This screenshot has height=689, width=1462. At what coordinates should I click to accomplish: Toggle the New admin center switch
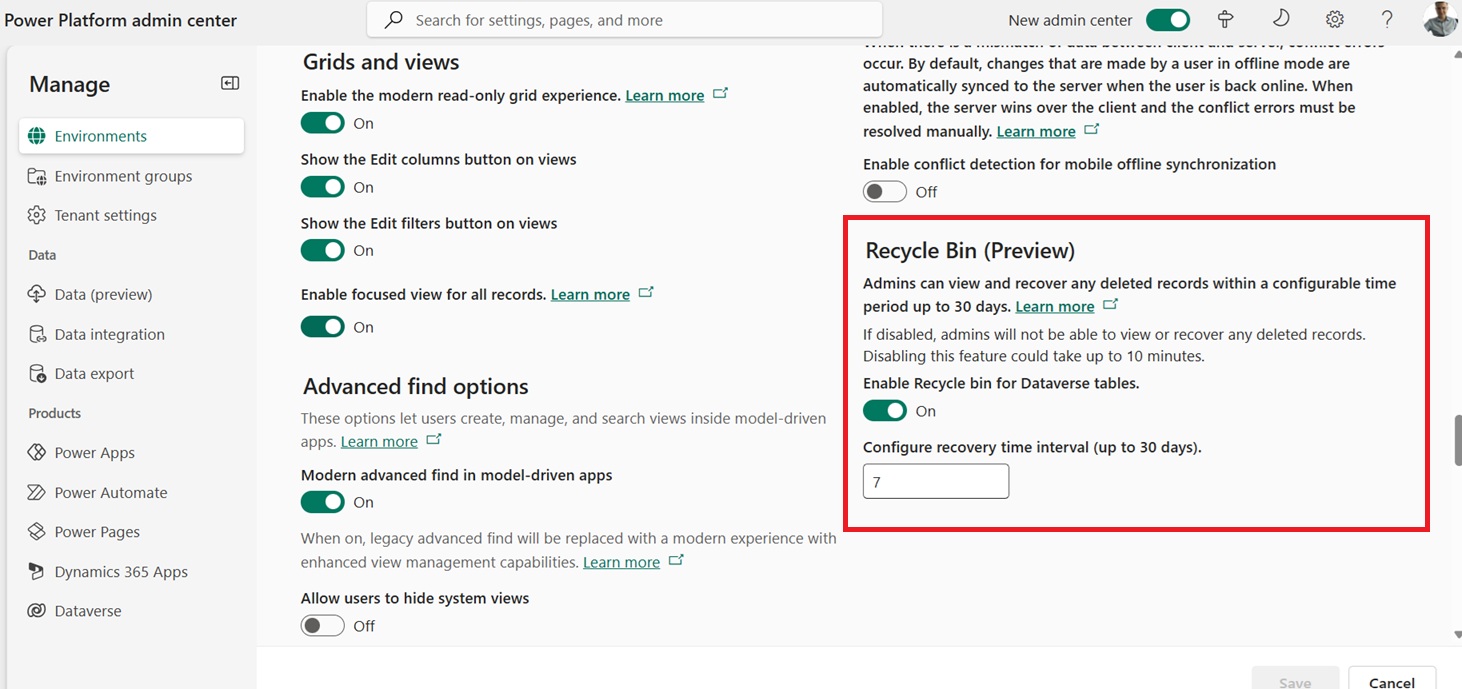click(x=1167, y=20)
